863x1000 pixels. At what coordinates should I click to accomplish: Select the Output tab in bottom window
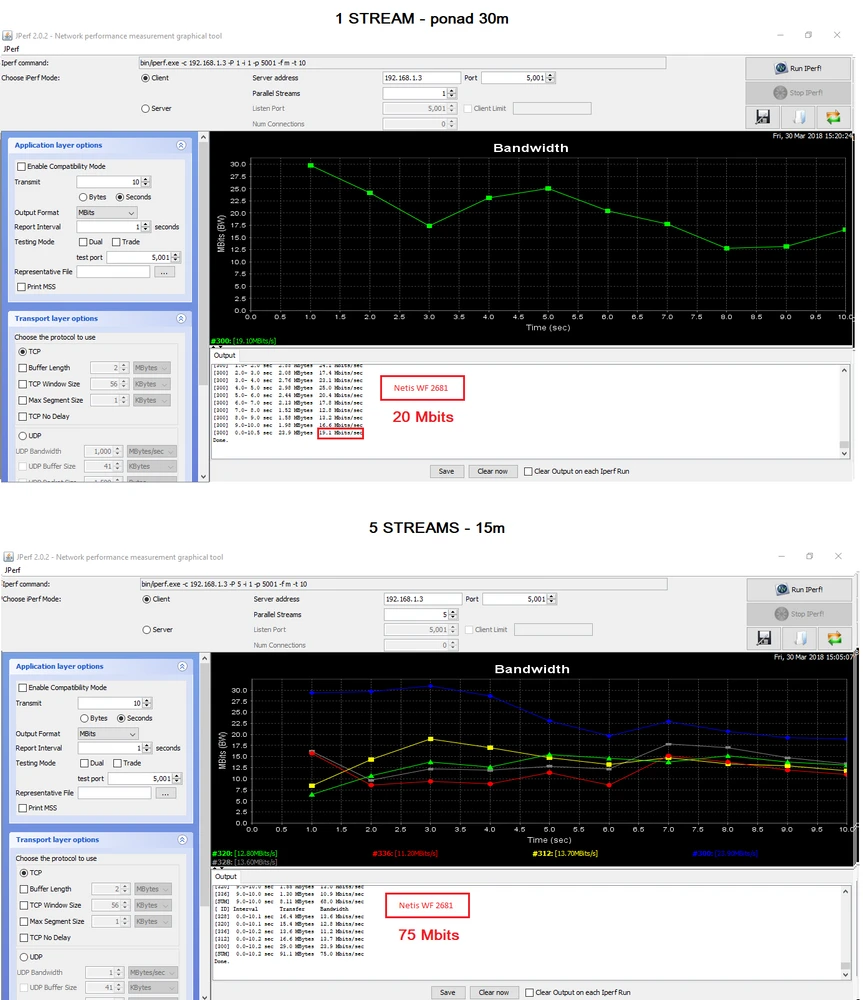pos(225,876)
